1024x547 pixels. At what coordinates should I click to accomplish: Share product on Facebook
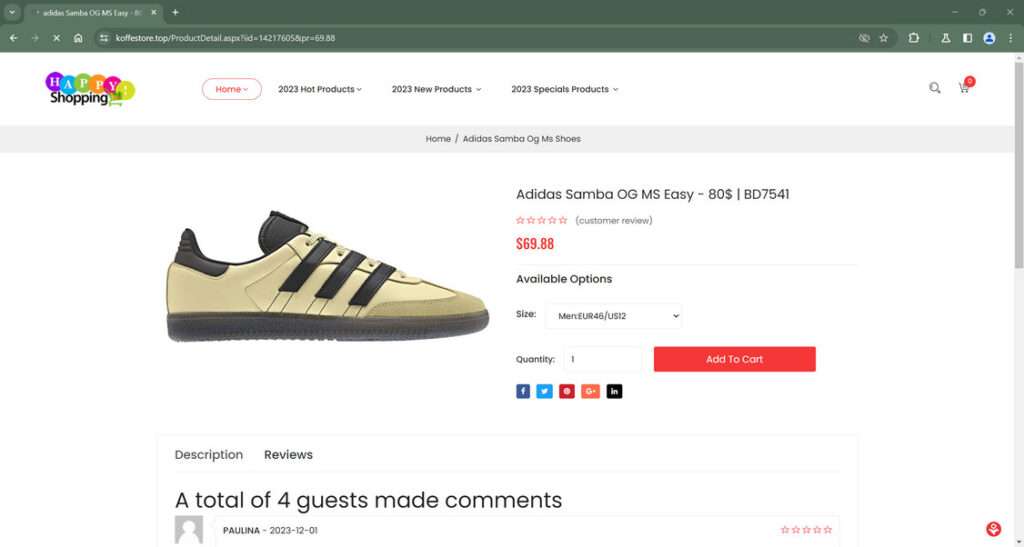pyautogui.click(x=523, y=391)
